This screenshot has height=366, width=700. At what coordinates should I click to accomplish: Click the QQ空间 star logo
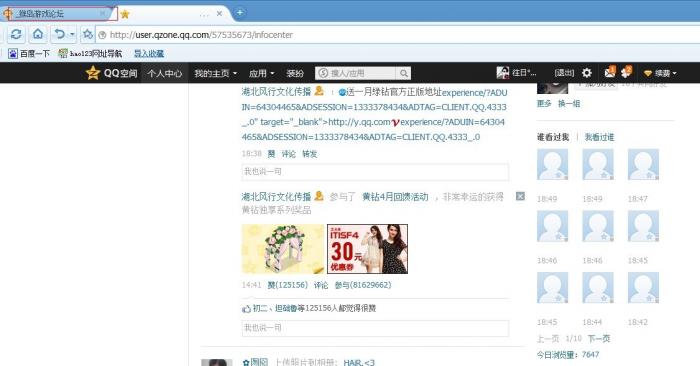[x=93, y=73]
